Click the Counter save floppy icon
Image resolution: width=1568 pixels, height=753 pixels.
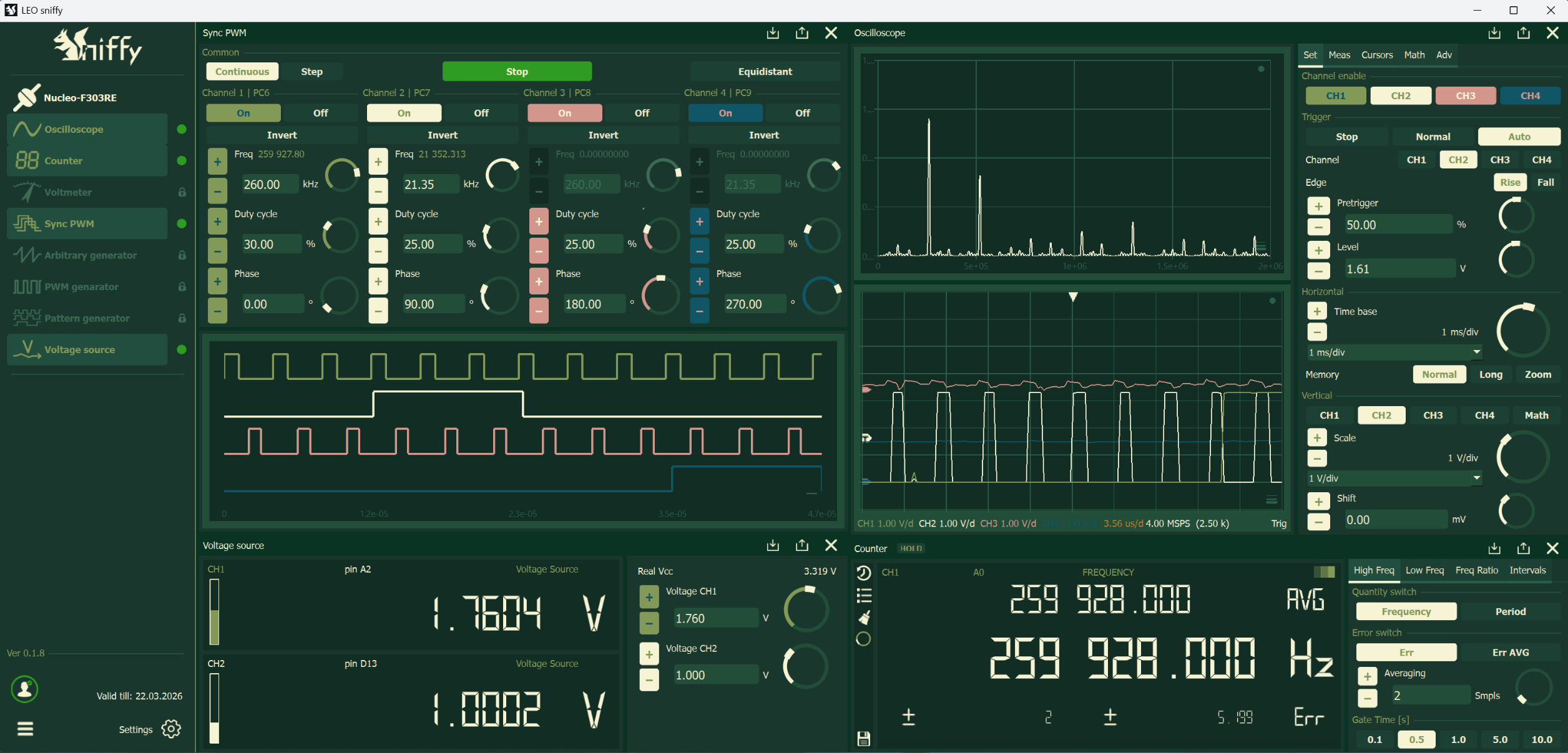tap(864, 739)
